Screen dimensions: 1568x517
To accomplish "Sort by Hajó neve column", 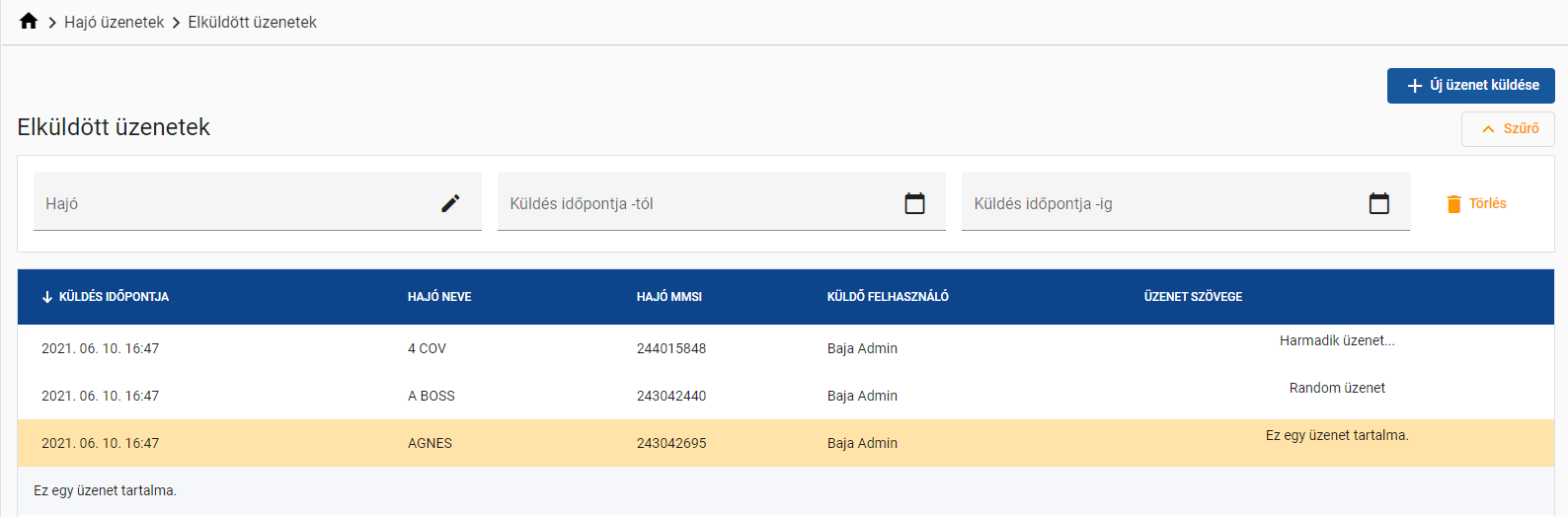I will 439,297.
